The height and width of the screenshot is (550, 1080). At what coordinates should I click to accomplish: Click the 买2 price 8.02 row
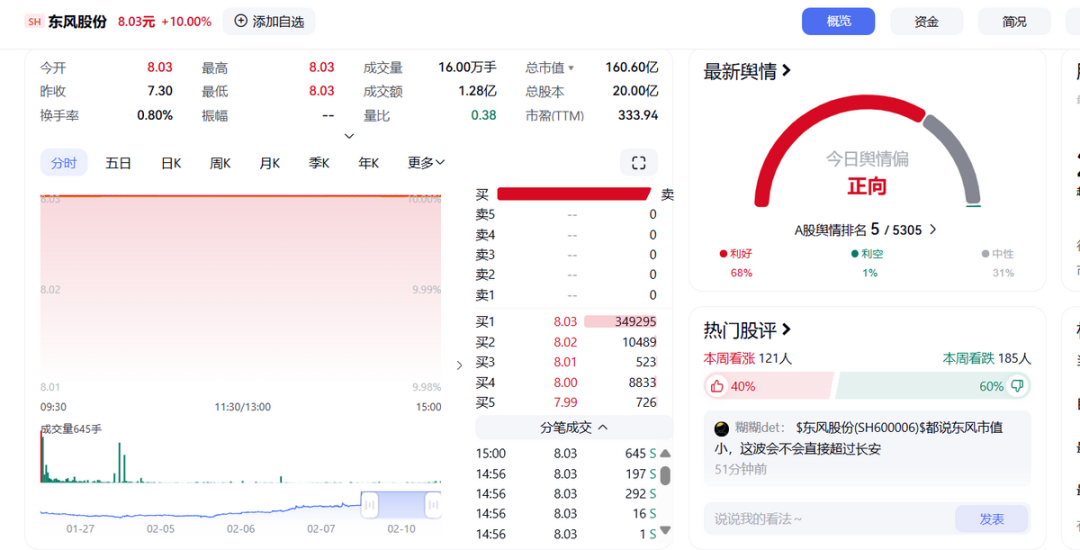click(566, 342)
